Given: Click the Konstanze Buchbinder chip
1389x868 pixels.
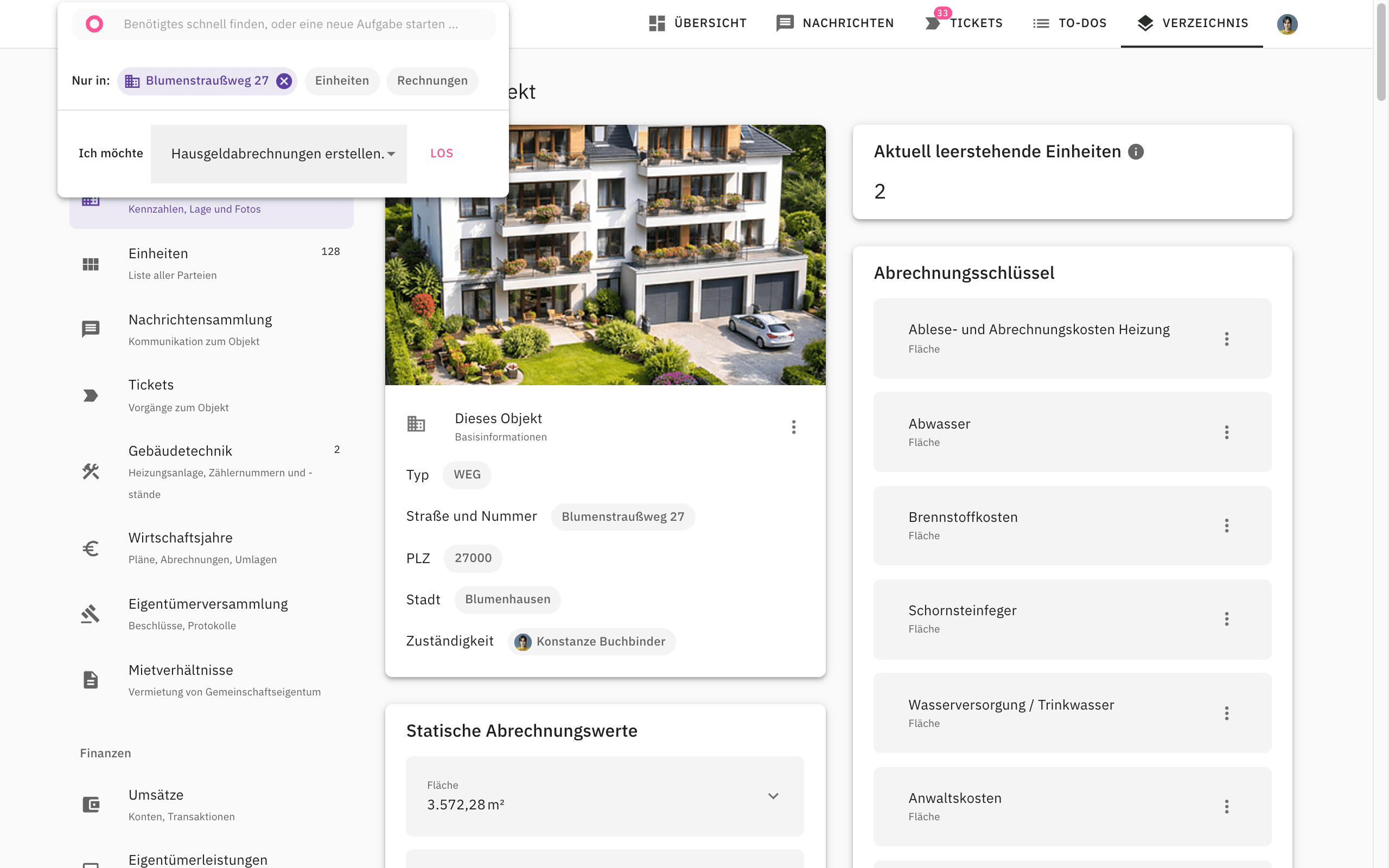Looking at the screenshot, I should tap(592, 641).
